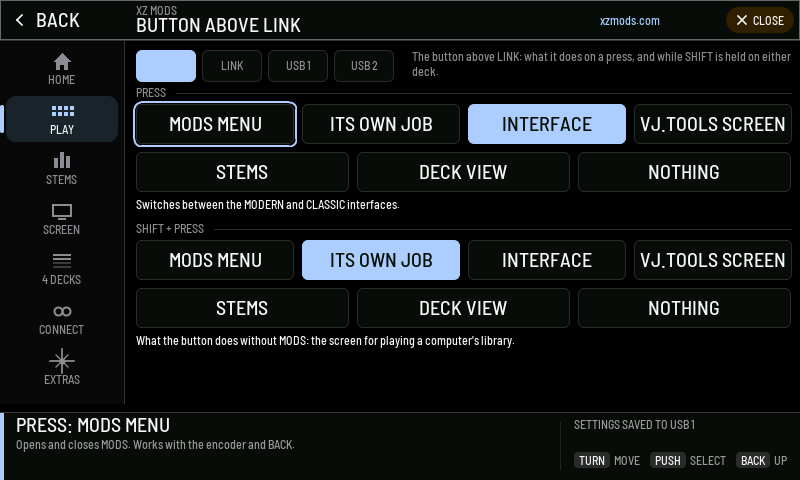The height and width of the screenshot is (480, 800).
Task: Set SHIFT + PRESS action to STEMS
Action: click(242, 308)
